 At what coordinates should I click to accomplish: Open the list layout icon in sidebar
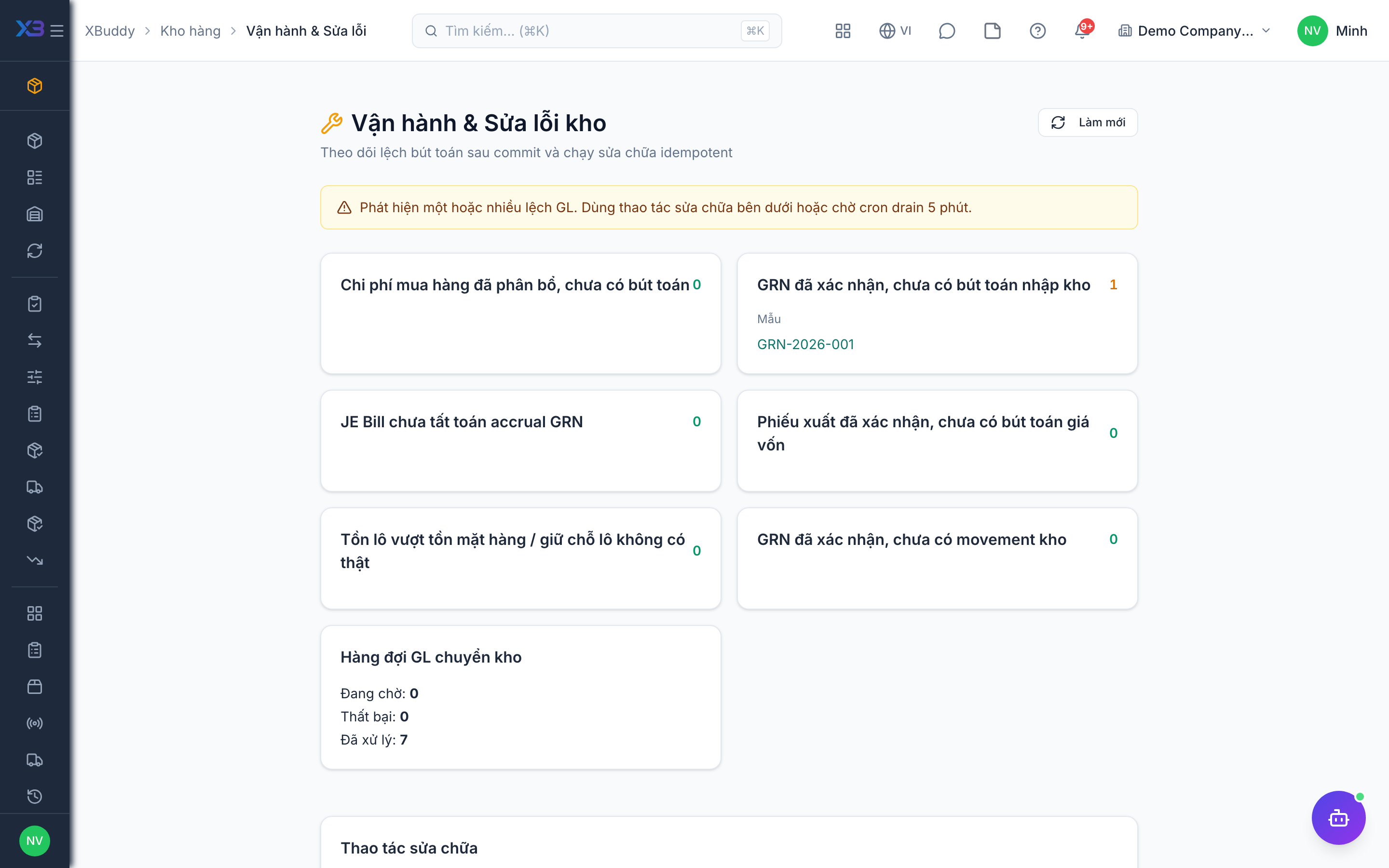pyautogui.click(x=34, y=177)
